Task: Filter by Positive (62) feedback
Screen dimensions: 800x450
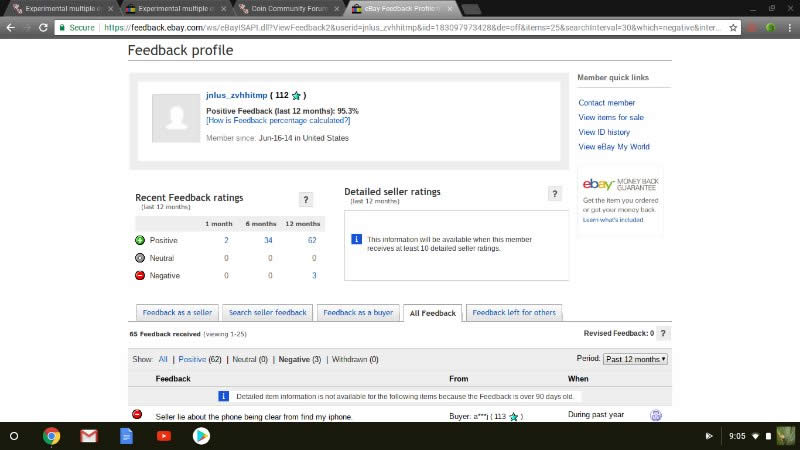Action: (x=199, y=360)
